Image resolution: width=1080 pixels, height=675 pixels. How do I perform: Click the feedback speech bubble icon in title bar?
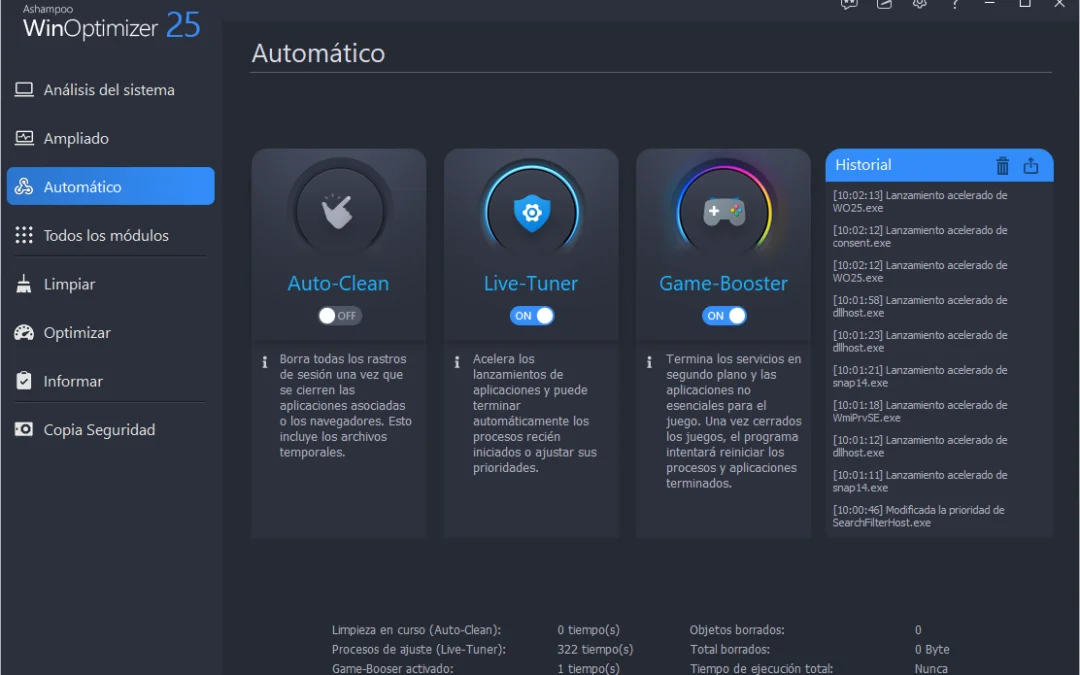pos(849,3)
